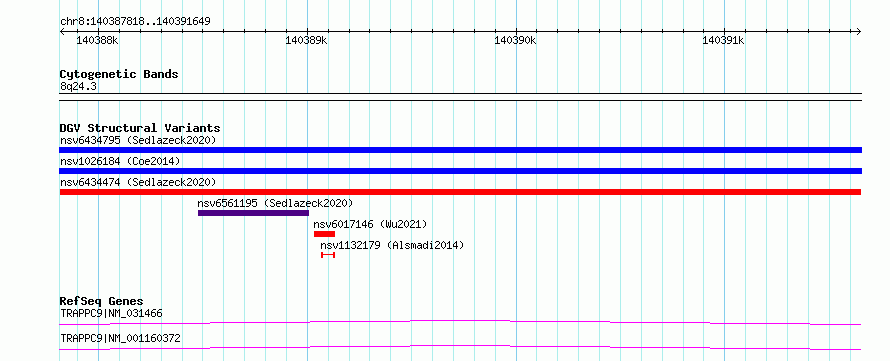Select the magenta line of TRAPPC9|NM_001160372
This screenshot has height=361, width=890.
click(460, 347)
